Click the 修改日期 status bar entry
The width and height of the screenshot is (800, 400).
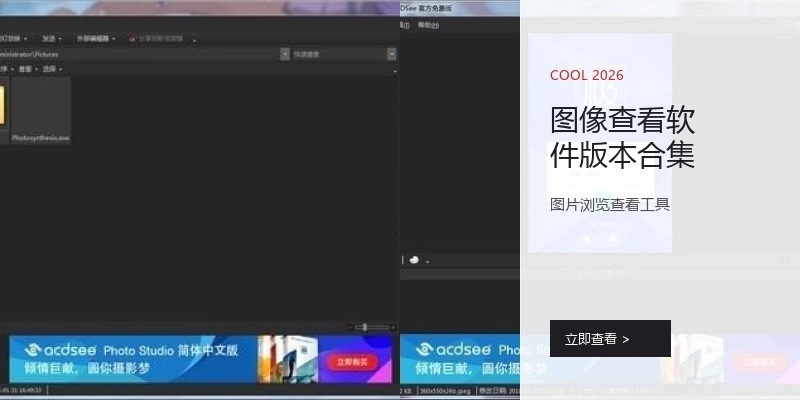click(498, 391)
